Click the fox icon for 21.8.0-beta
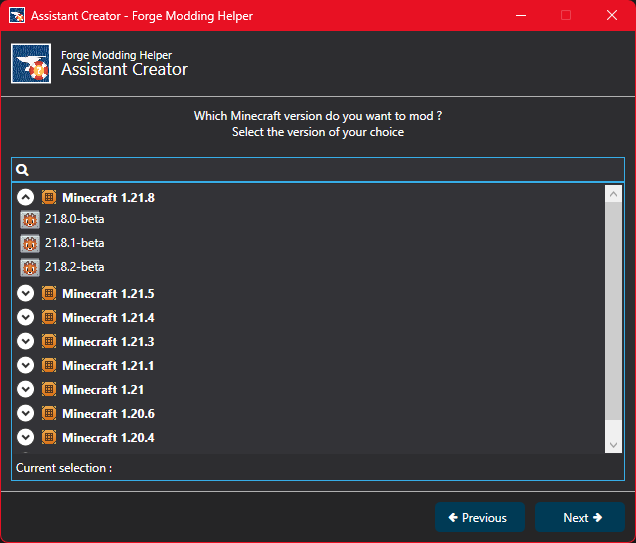Image resolution: width=636 pixels, height=543 pixels. tap(30, 220)
